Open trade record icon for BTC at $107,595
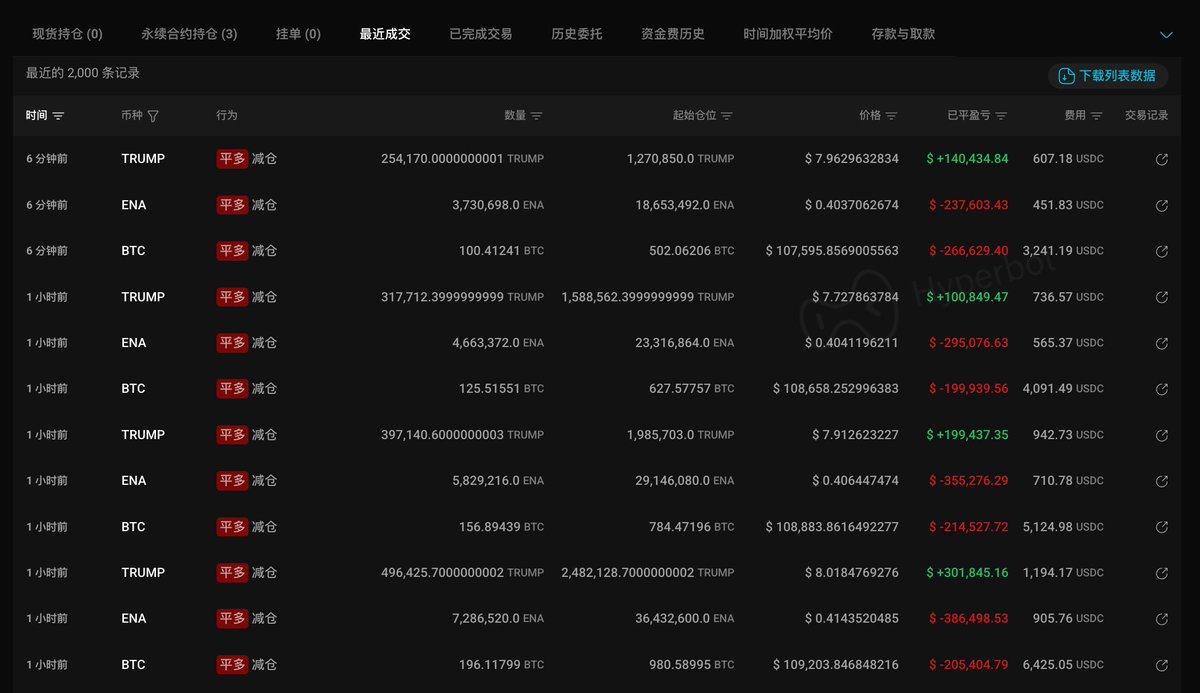 coord(1161,251)
